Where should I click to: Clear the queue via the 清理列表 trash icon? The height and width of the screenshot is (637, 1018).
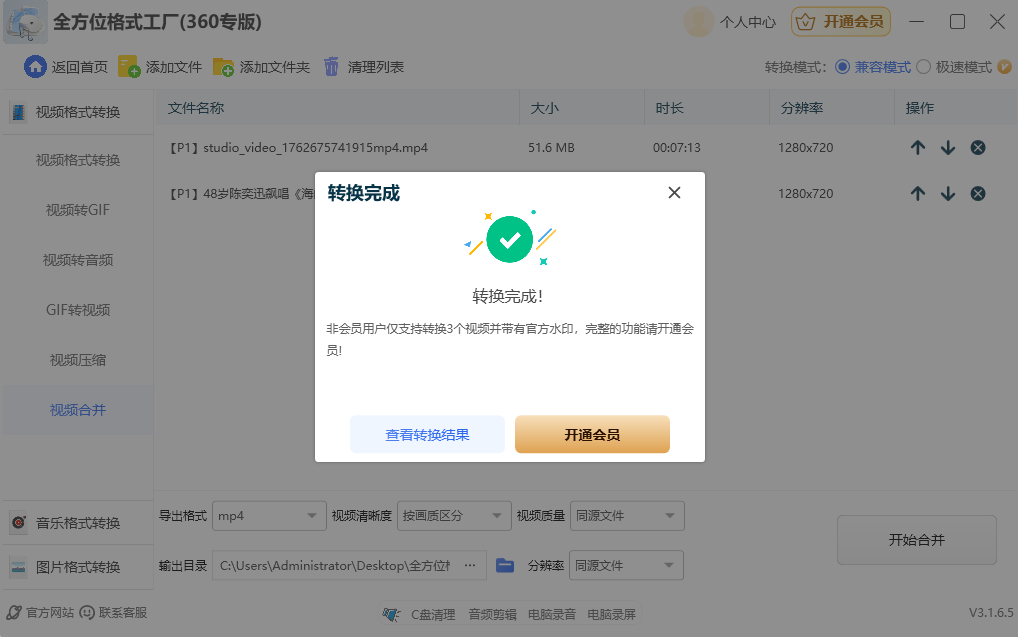click(x=333, y=67)
